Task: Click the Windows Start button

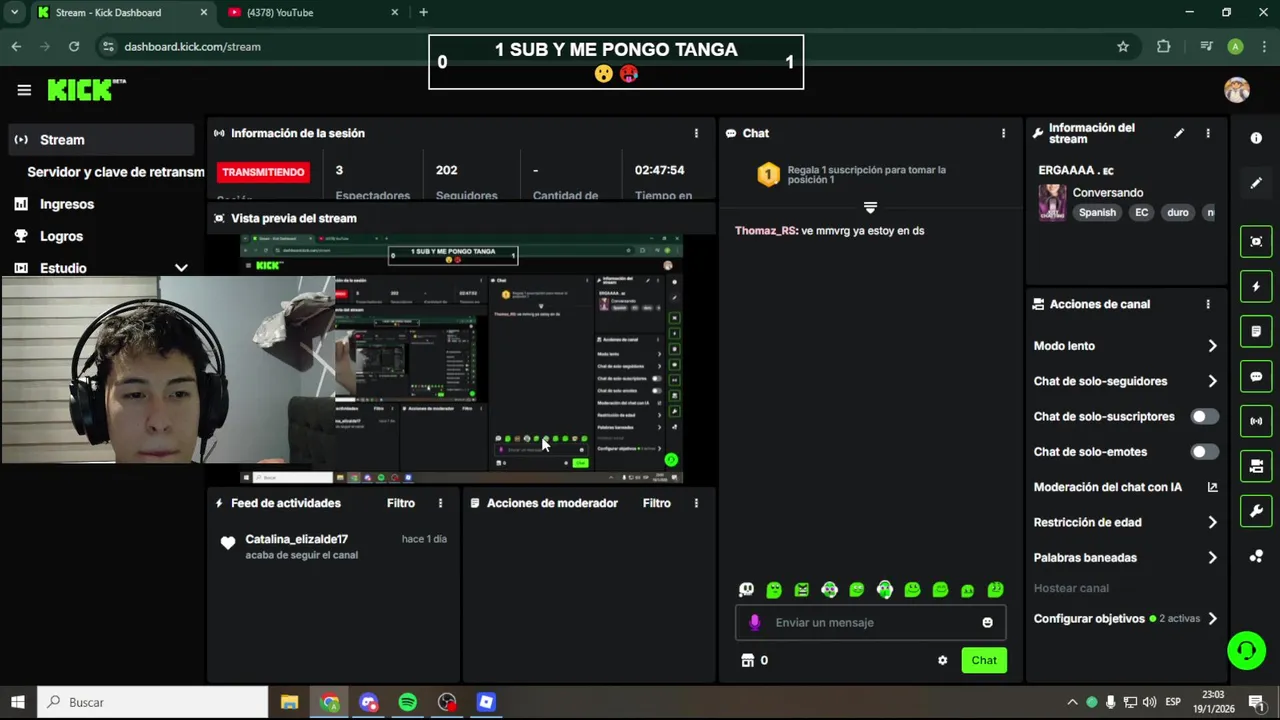Action: click(17, 702)
